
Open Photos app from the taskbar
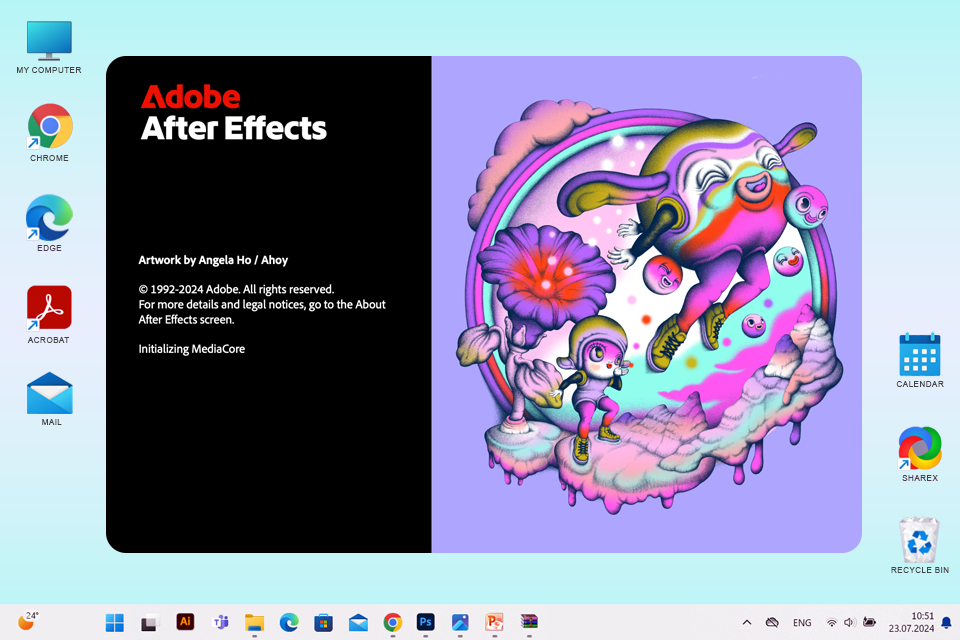460,622
